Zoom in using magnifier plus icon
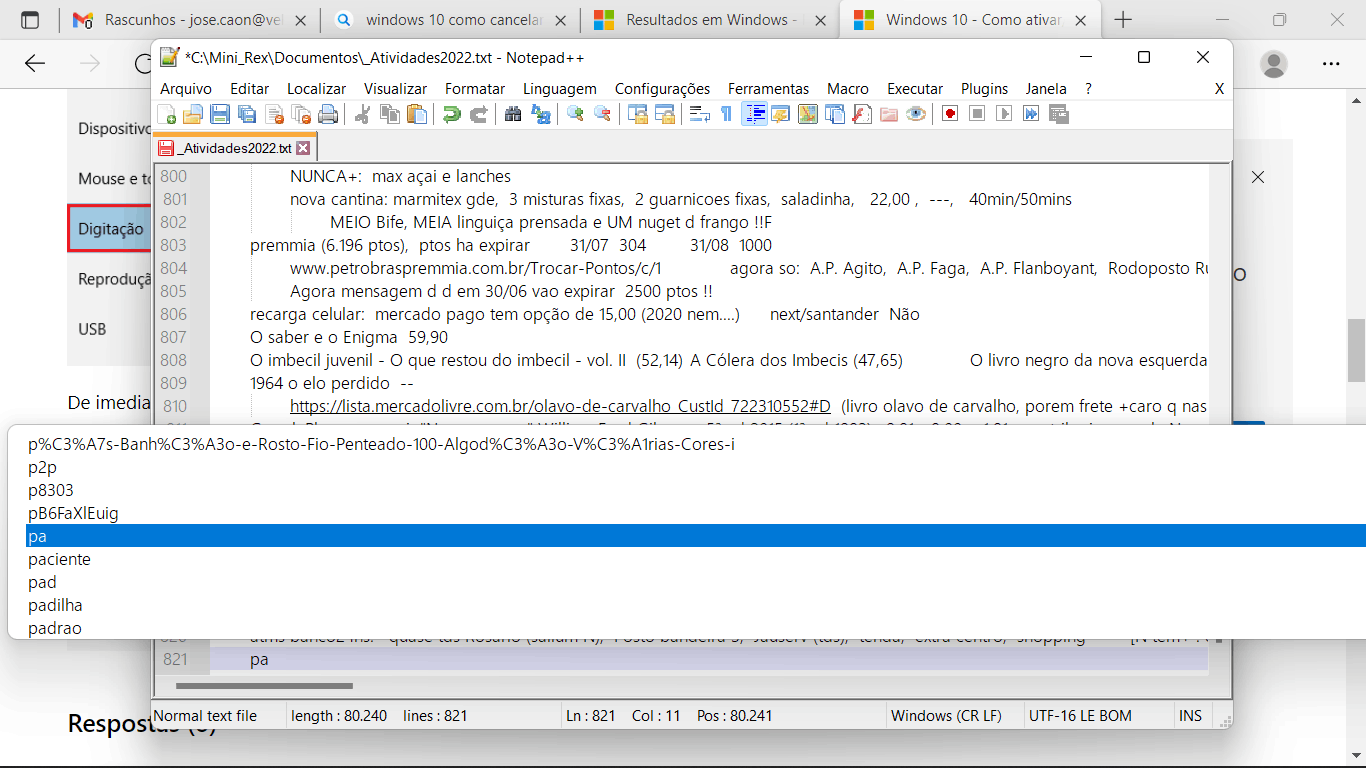 (576, 114)
